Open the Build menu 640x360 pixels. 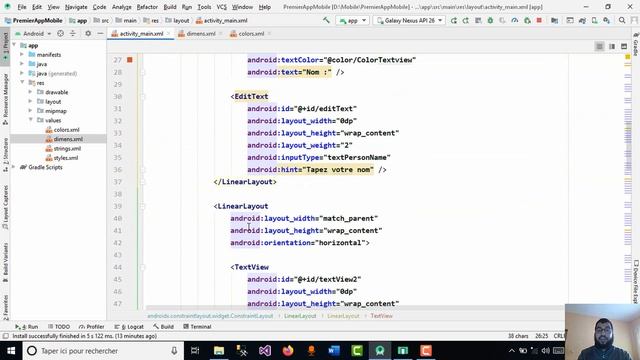coord(170,7)
